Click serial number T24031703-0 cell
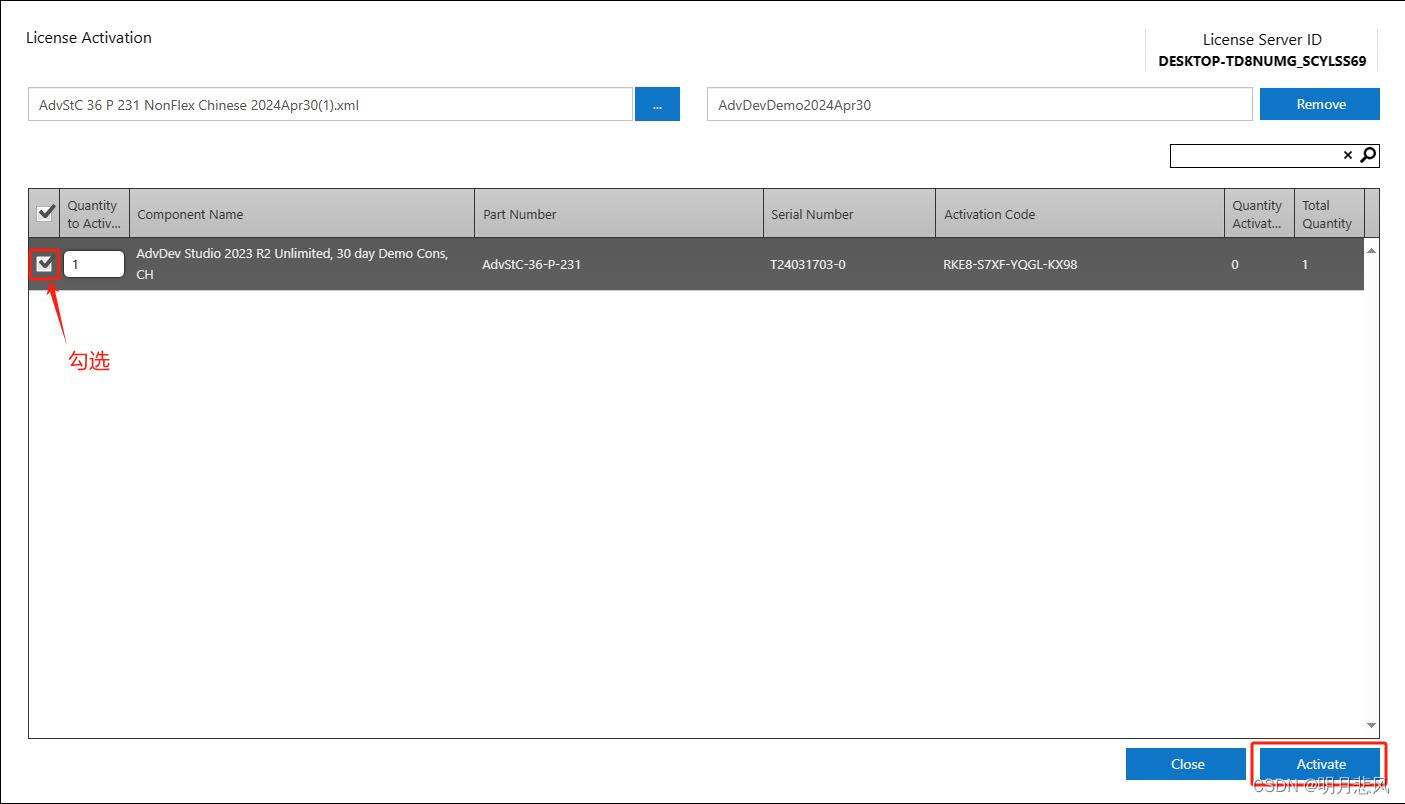 pyautogui.click(x=807, y=265)
